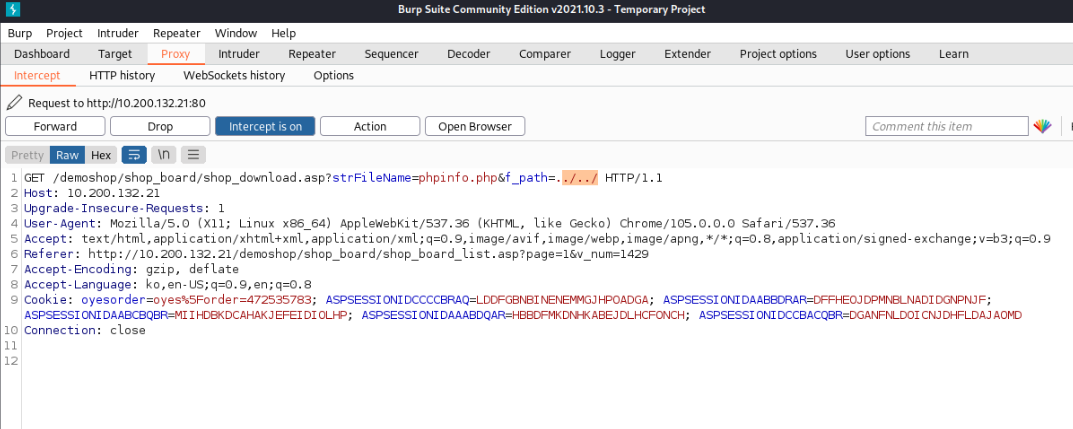1073x429 pixels.
Task: Switch to Pretty view
Action: 27,155
